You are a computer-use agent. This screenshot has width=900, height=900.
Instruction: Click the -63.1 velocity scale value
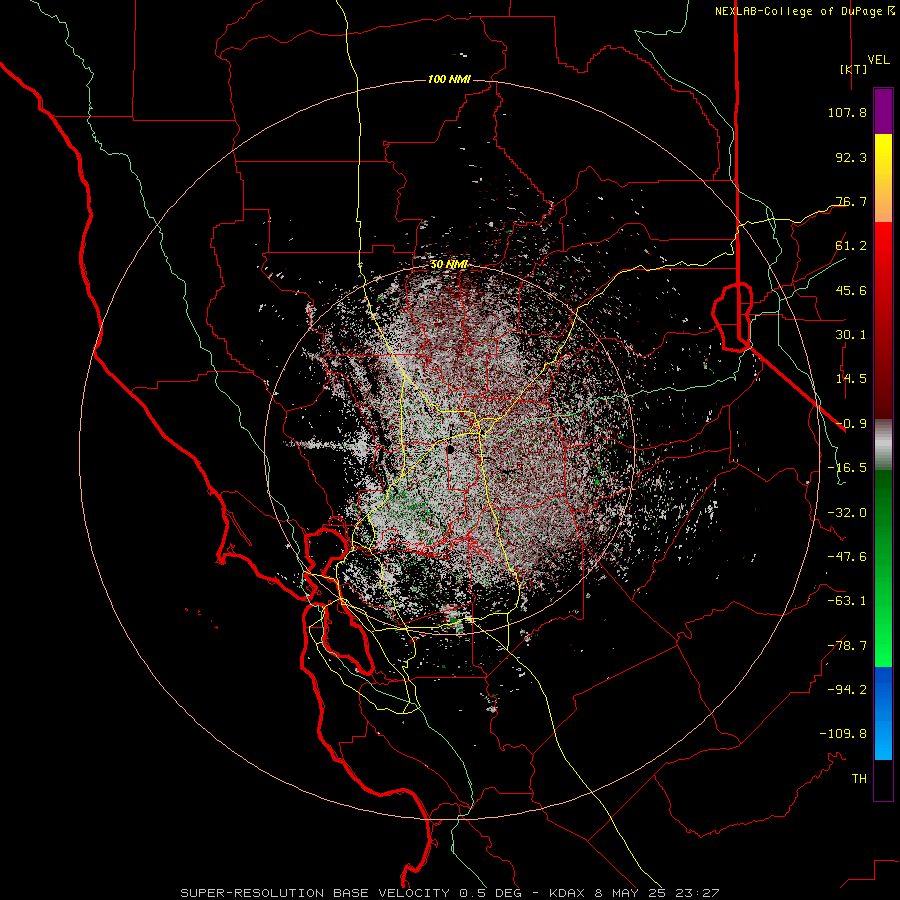coord(847,601)
